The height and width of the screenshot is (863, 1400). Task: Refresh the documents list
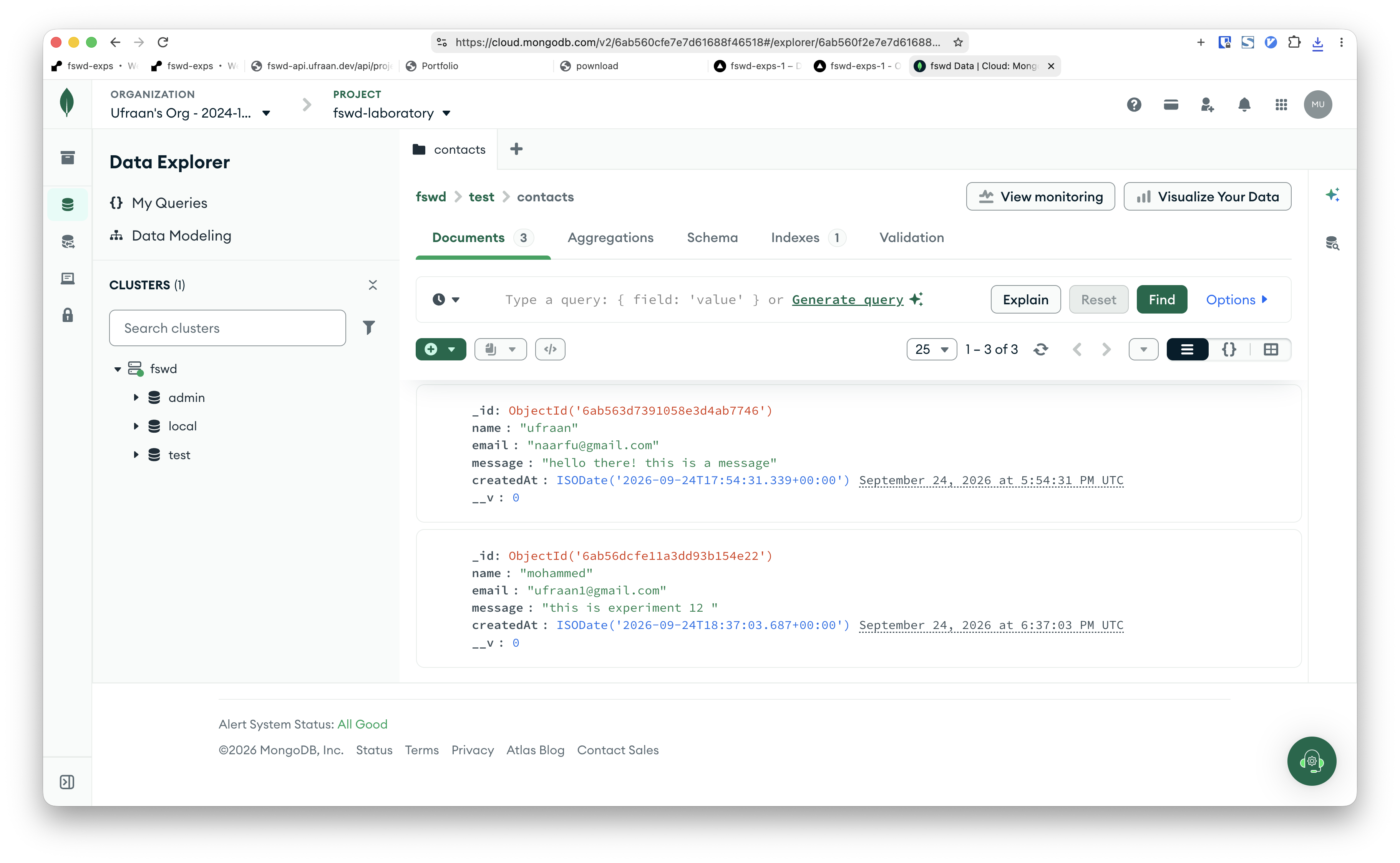(x=1040, y=349)
